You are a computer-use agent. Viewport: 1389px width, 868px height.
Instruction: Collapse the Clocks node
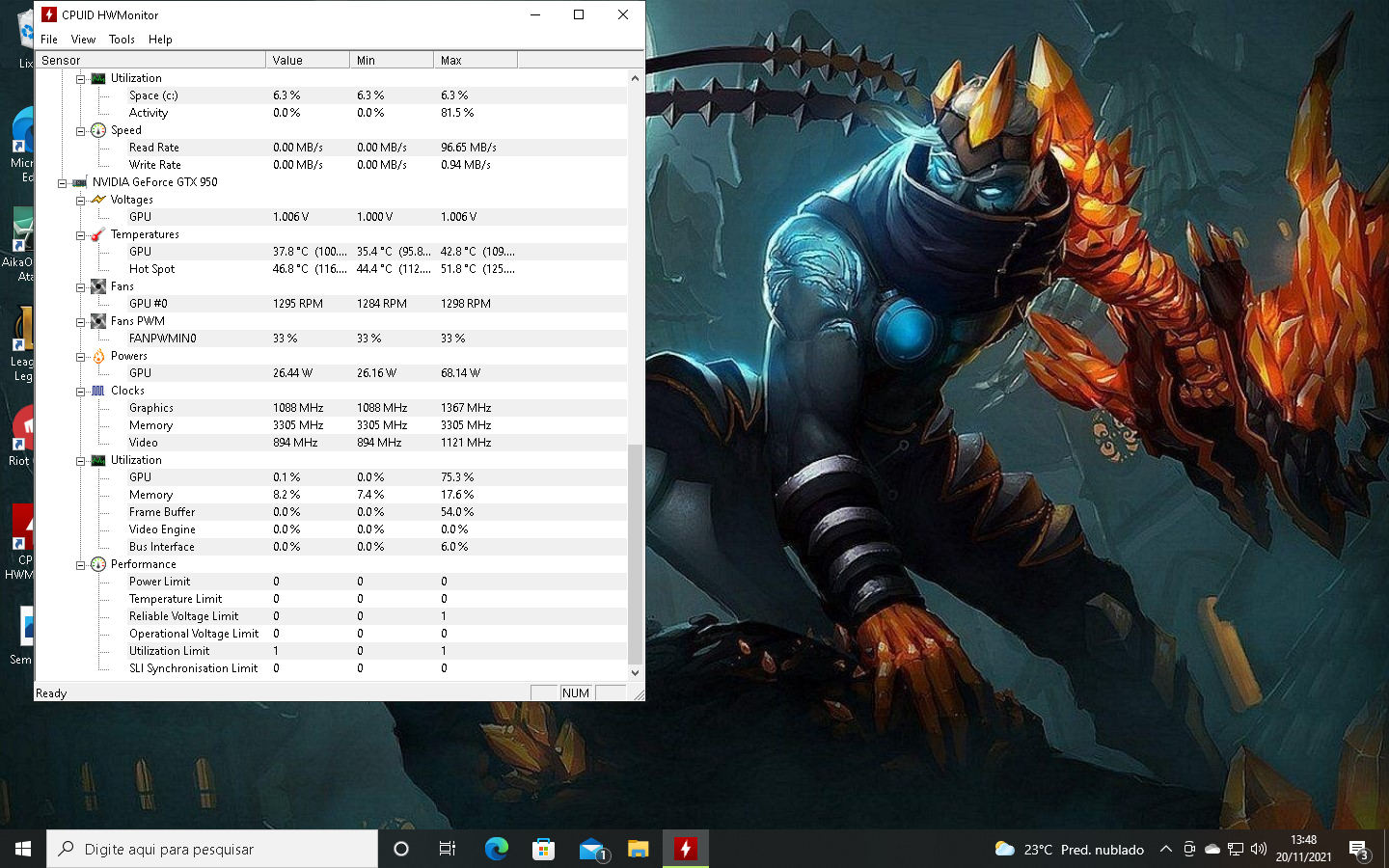pos(81,391)
